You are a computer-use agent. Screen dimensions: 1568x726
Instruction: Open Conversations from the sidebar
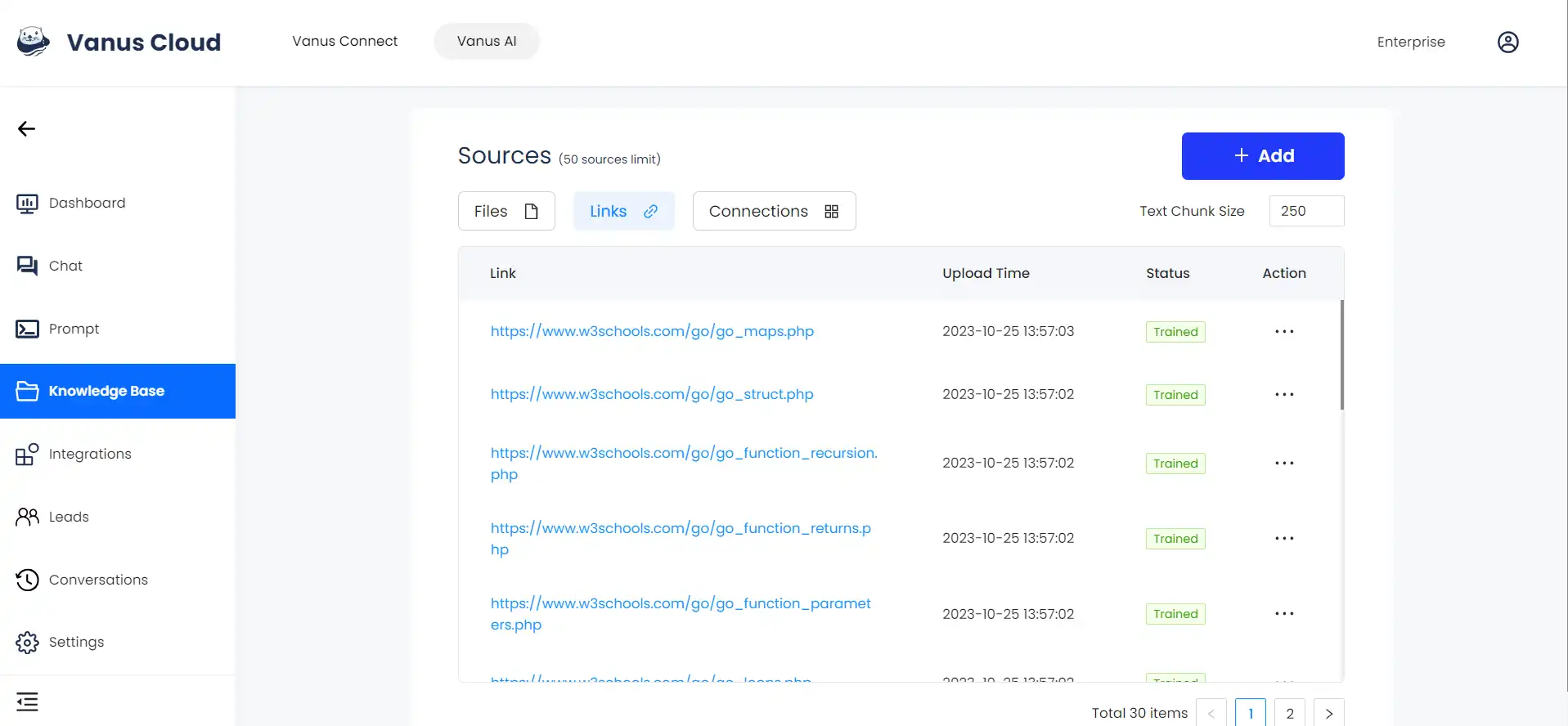[x=118, y=580]
